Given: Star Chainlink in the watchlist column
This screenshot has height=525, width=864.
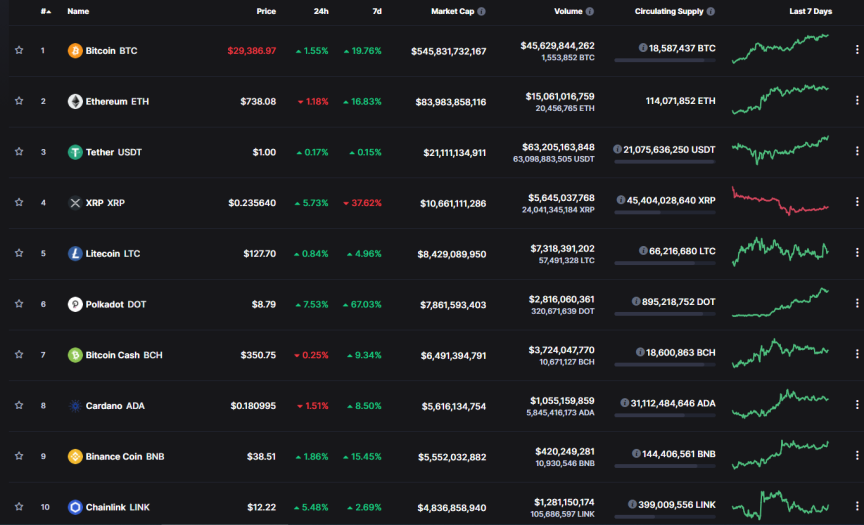Looking at the screenshot, I should (x=19, y=506).
